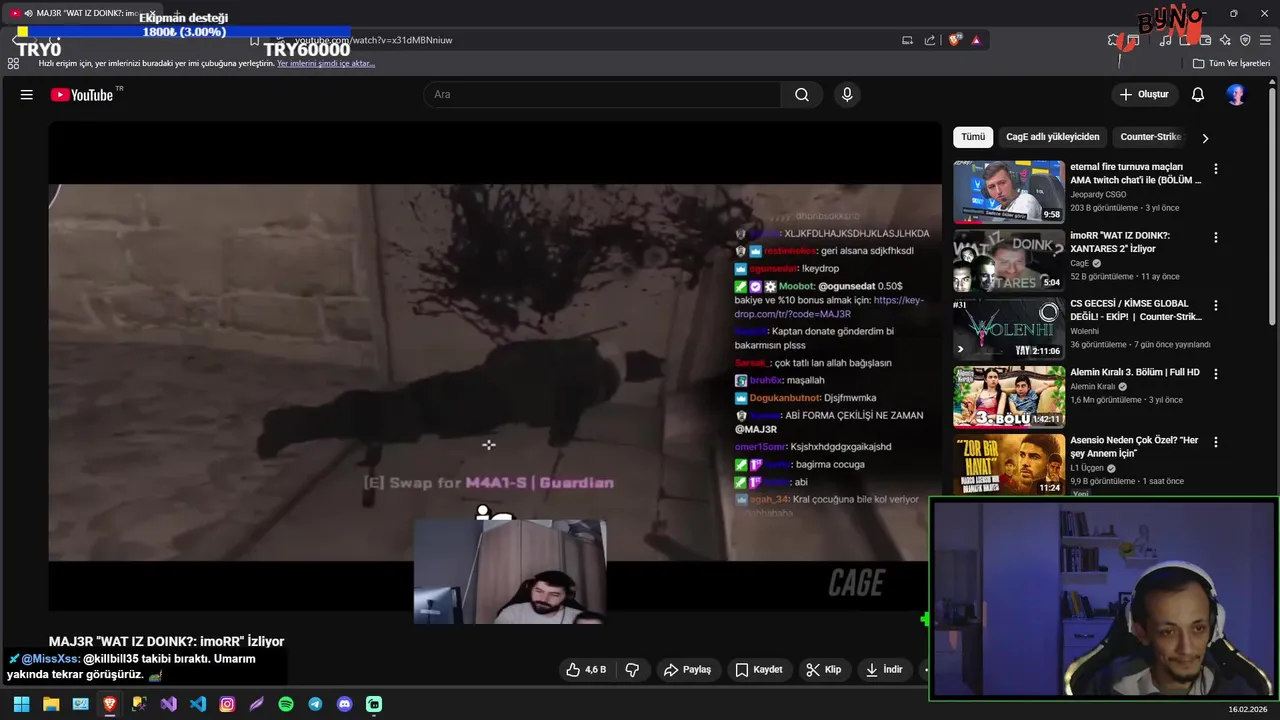
Task: Open the Brave VPN shield icon
Action: (x=1245, y=40)
